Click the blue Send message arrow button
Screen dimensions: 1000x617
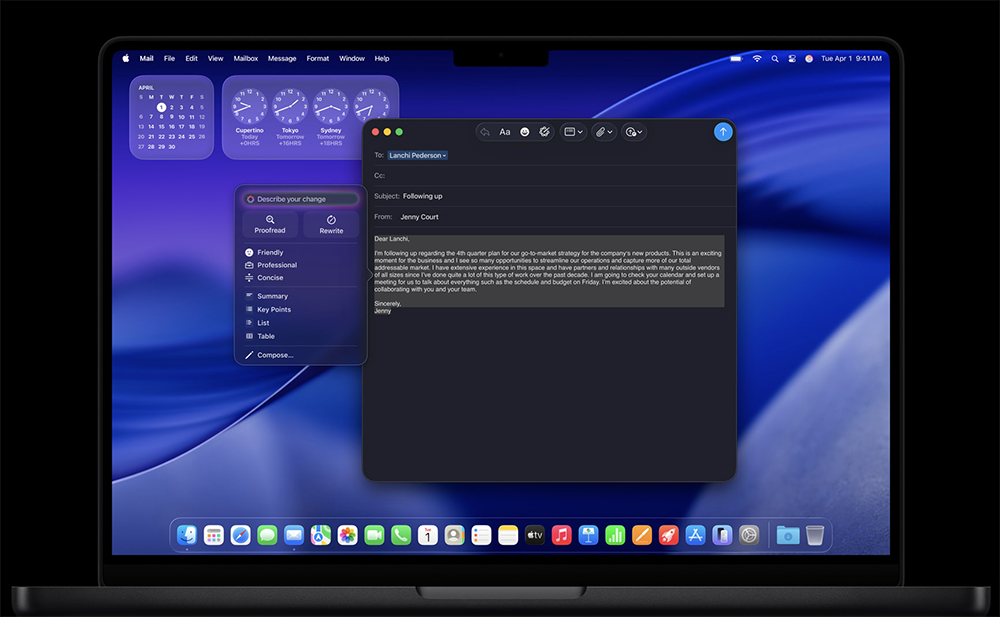723,132
